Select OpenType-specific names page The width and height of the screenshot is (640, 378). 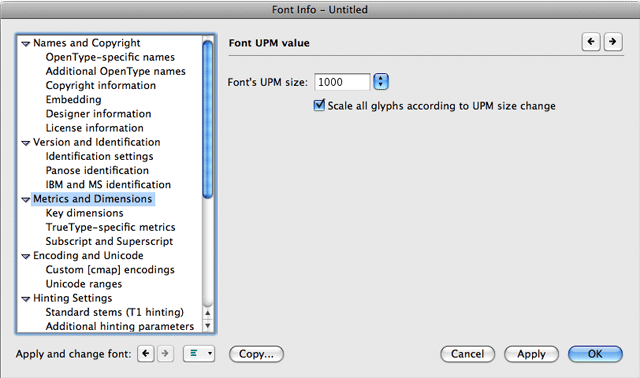(110, 57)
